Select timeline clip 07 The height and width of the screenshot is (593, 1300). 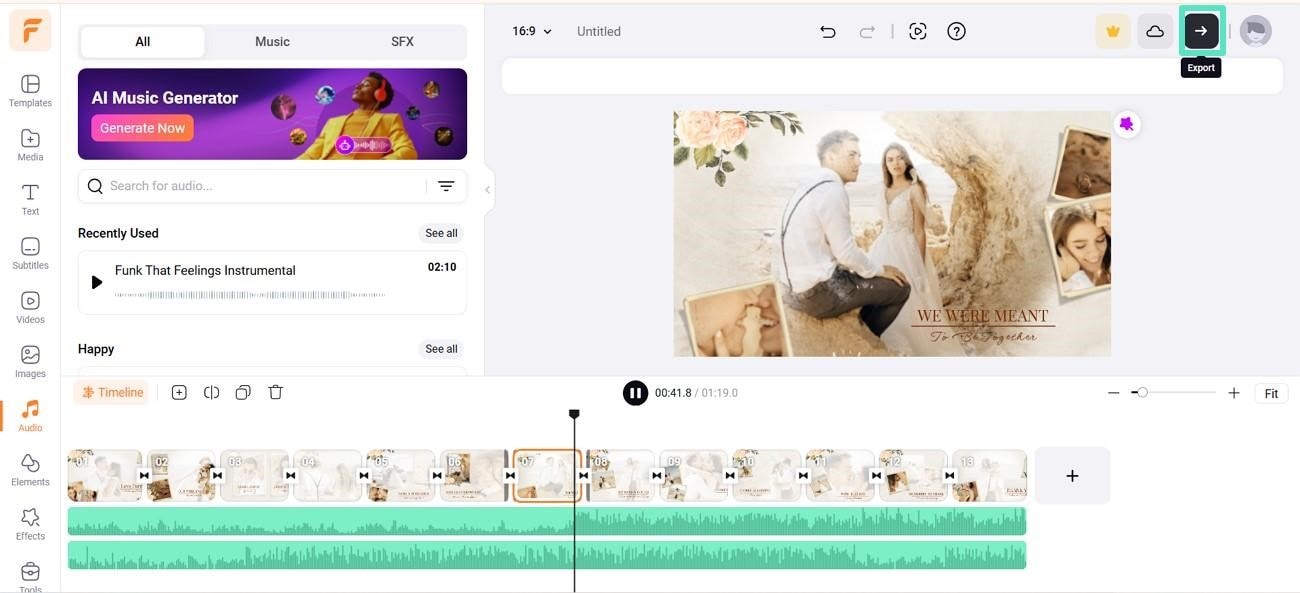point(547,476)
